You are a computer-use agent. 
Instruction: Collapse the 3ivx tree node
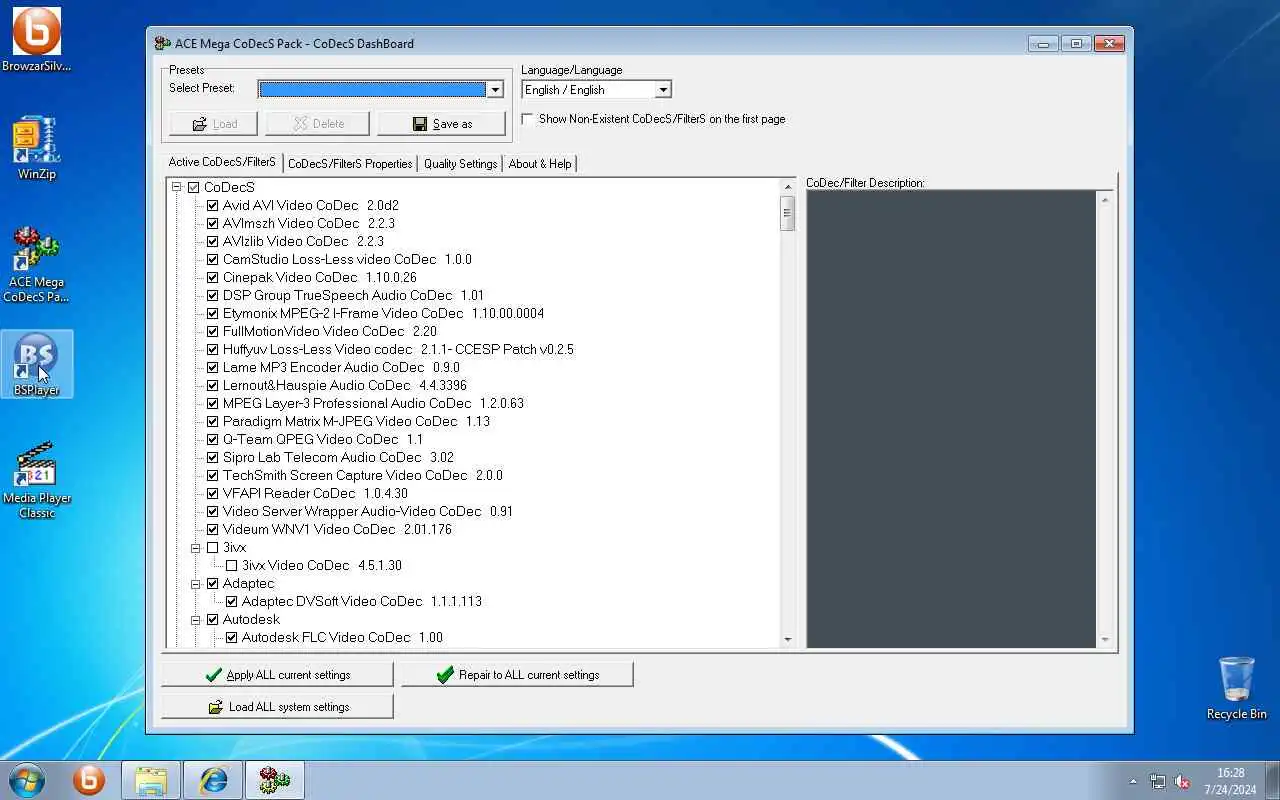click(x=196, y=547)
